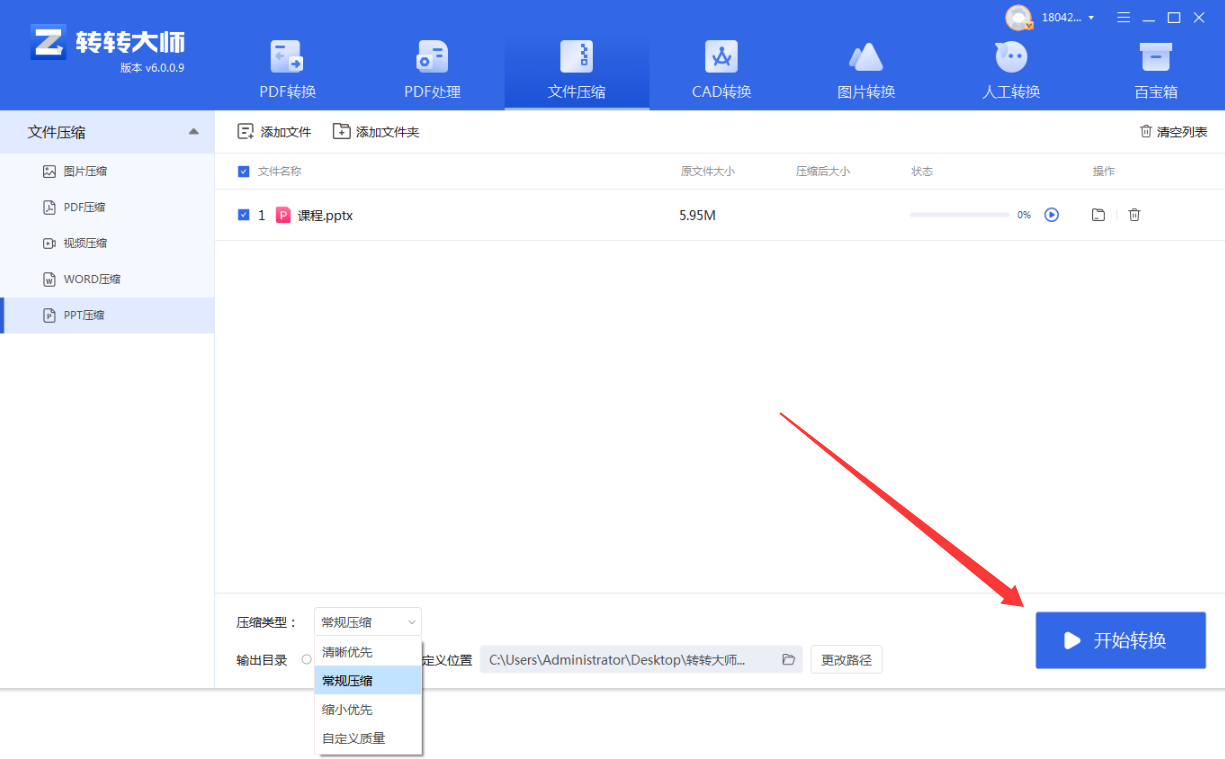This screenshot has width=1225, height=759.
Task: Open the PDF转换 tab
Action: pyautogui.click(x=288, y=70)
